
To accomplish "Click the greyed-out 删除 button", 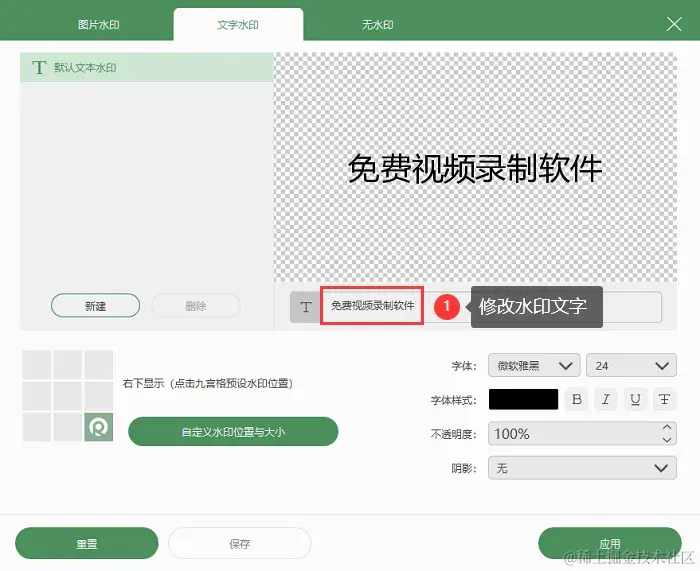I will coord(196,306).
